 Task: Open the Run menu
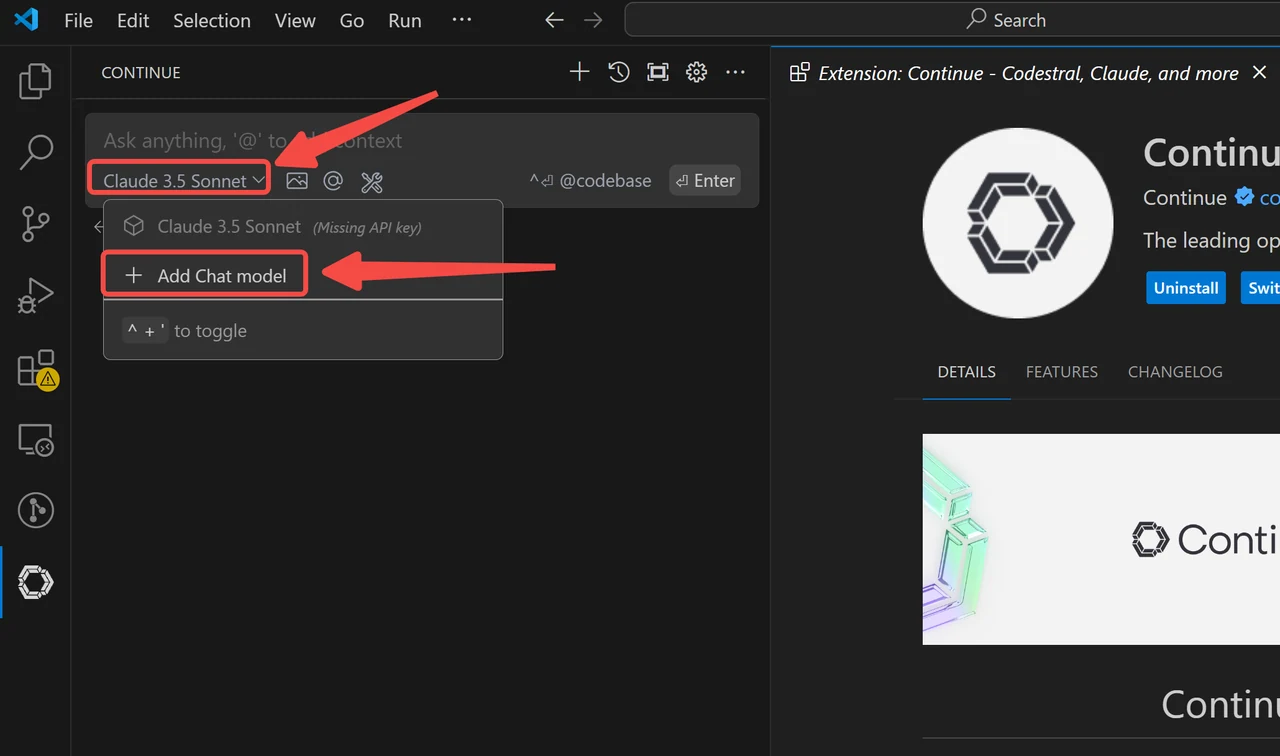405,20
